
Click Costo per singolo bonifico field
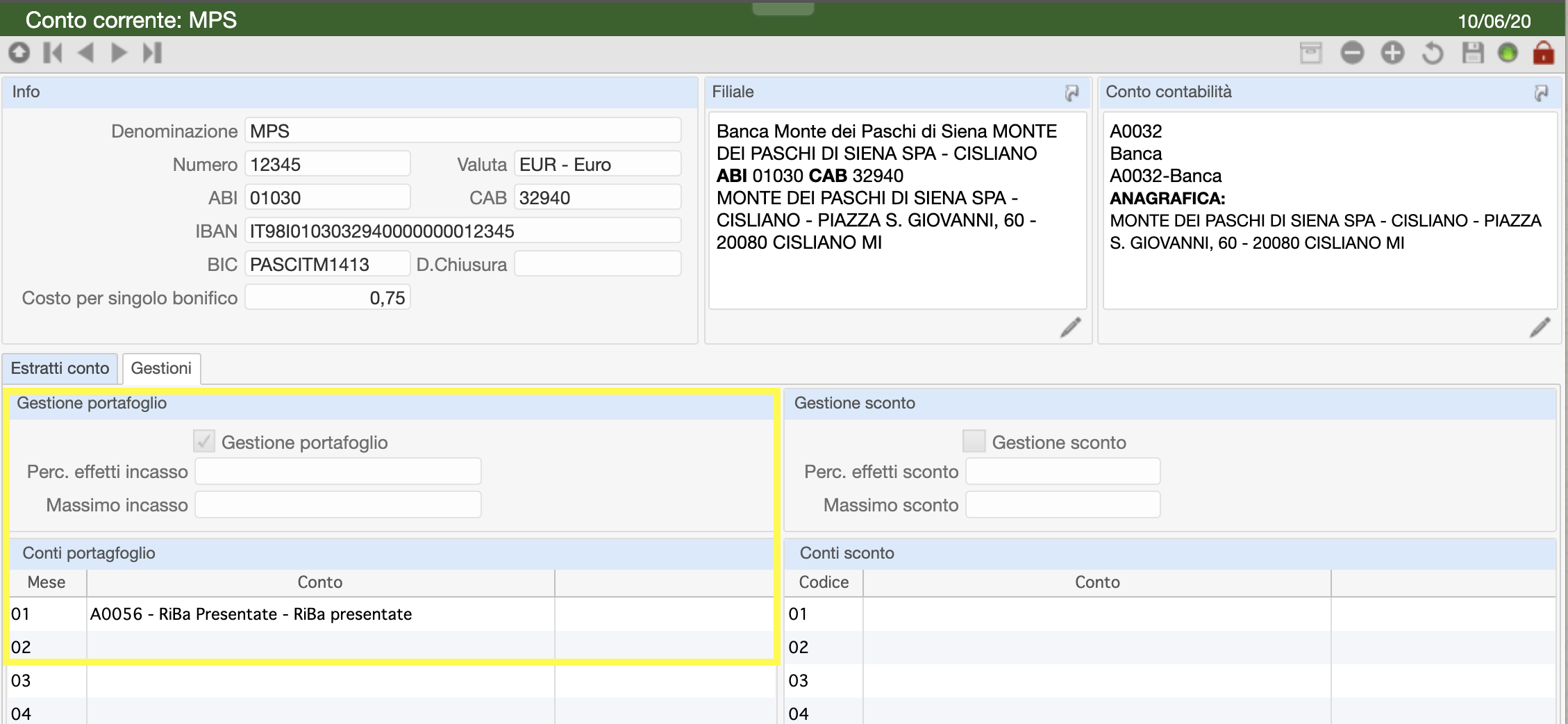(x=327, y=297)
